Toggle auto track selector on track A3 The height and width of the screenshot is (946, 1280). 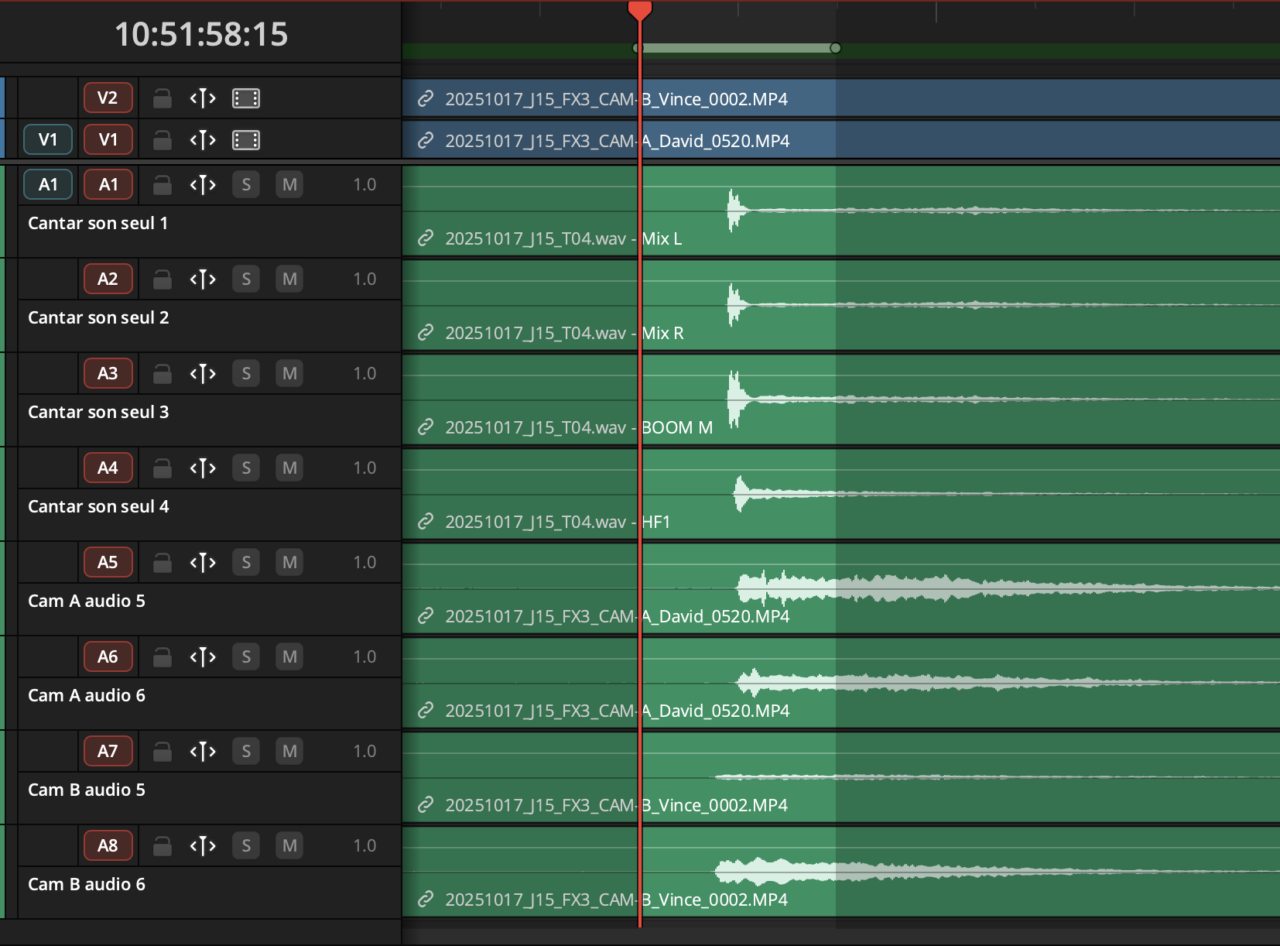pyautogui.click(x=203, y=374)
